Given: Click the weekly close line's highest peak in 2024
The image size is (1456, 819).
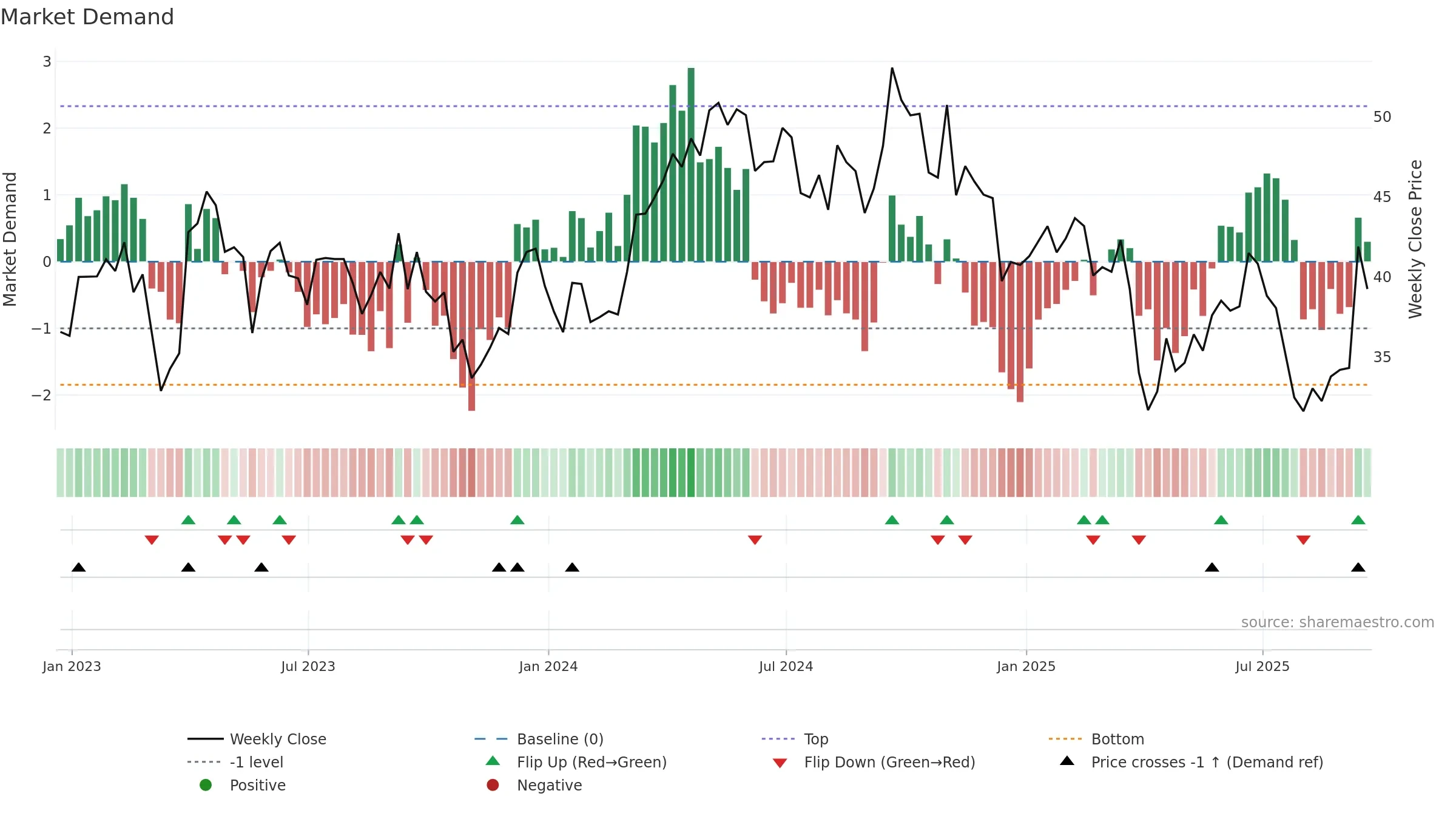Looking at the screenshot, I should (x=892, y=69).
